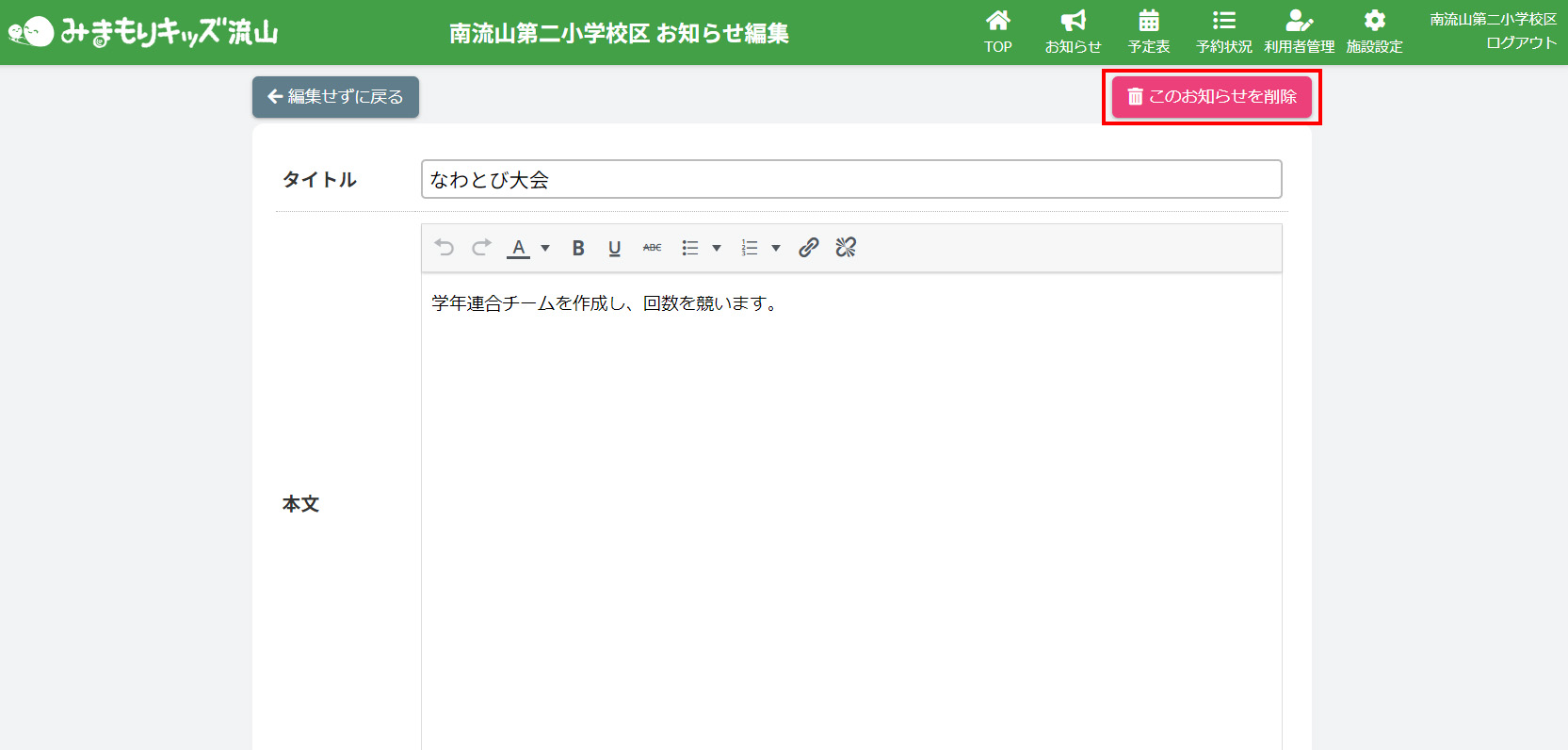Click the undo arrow in editor toolbar

(x=445, y=248)
